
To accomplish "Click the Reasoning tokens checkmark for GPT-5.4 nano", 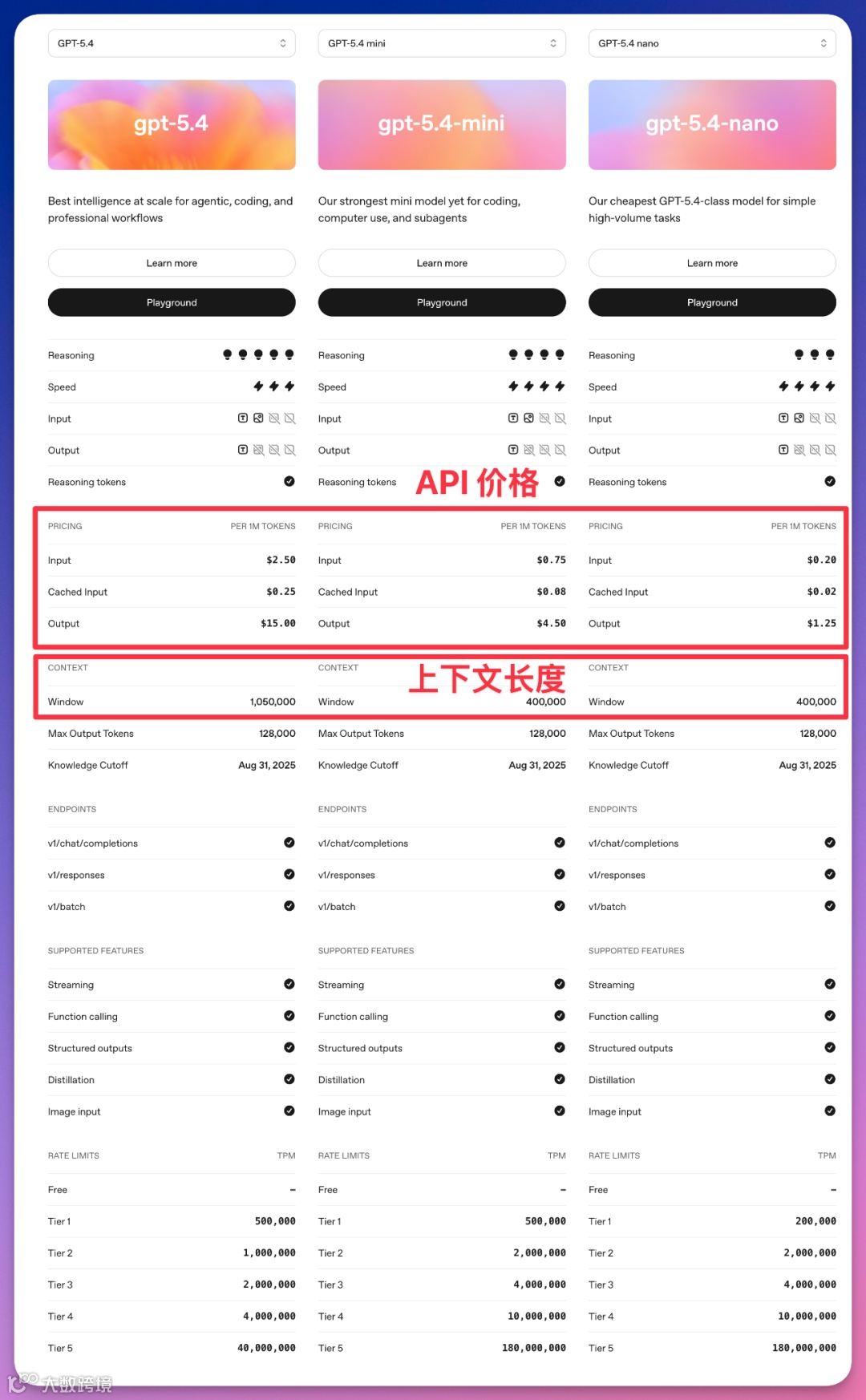I will (x=830, y=481).
